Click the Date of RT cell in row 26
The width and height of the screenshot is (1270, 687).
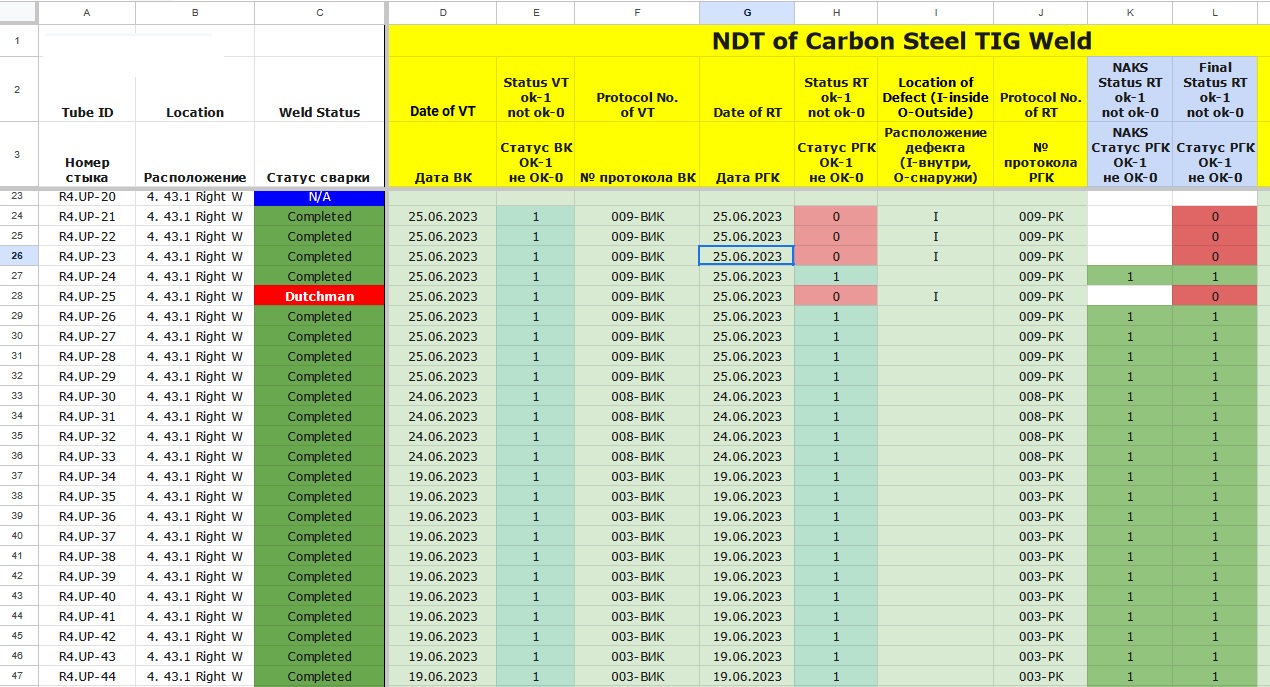tap(746, 256)
